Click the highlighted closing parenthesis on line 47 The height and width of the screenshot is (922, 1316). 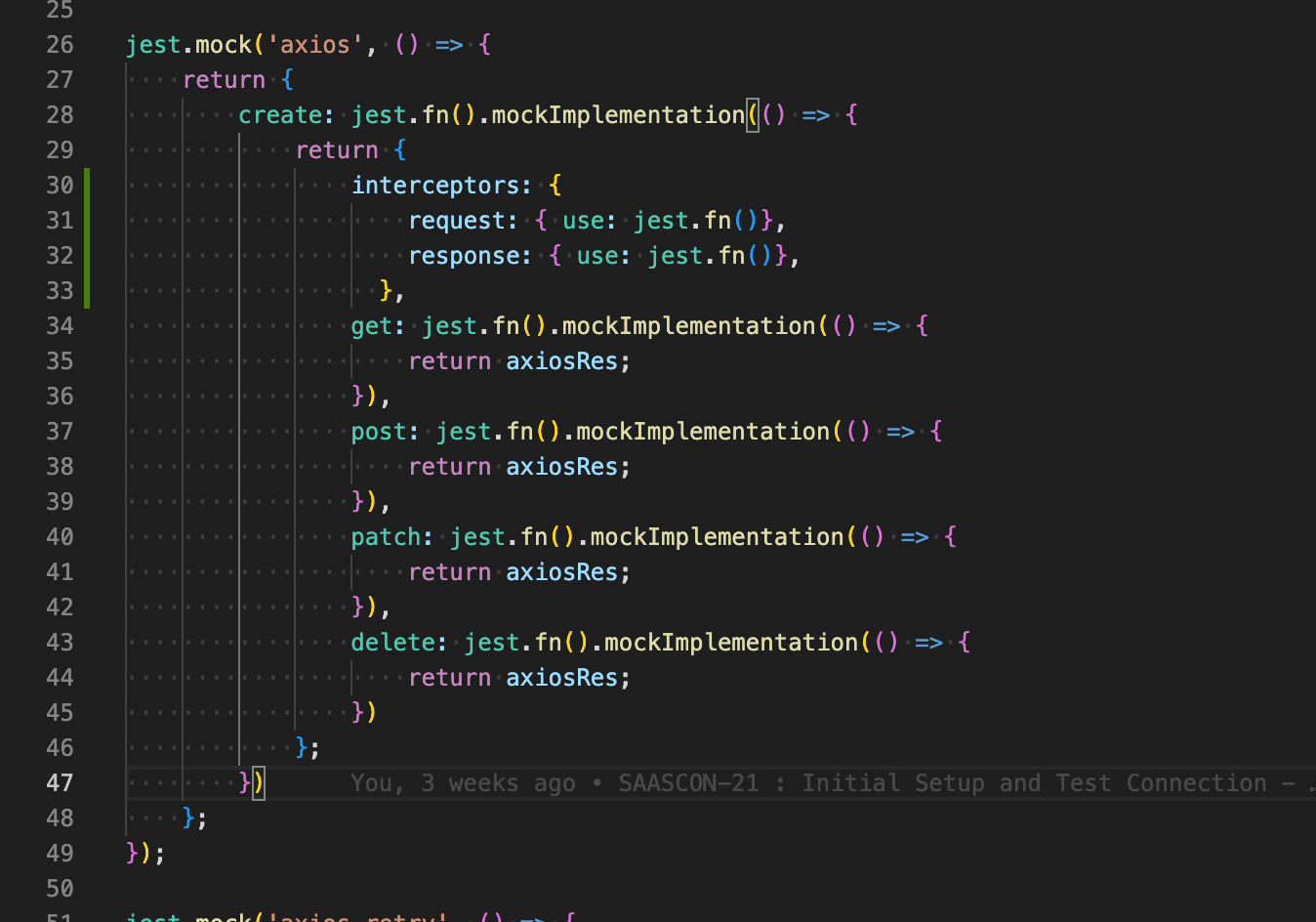tap(259, 782)
